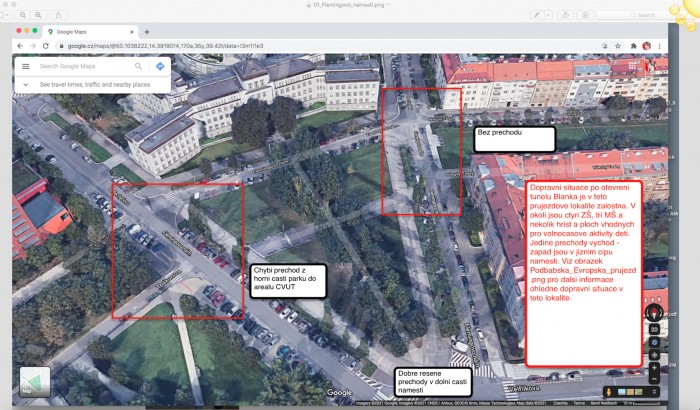Go forward in the browser
Screen dimensions: 700x410
(x=33, y=46)
